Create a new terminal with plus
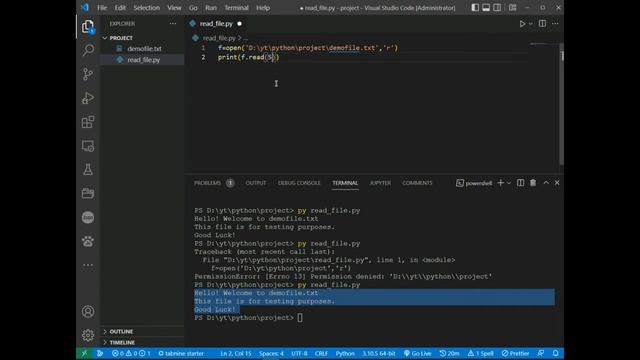The height and width of the screenshot is (360, 640). pyautogui.click(x=500, y=183)
